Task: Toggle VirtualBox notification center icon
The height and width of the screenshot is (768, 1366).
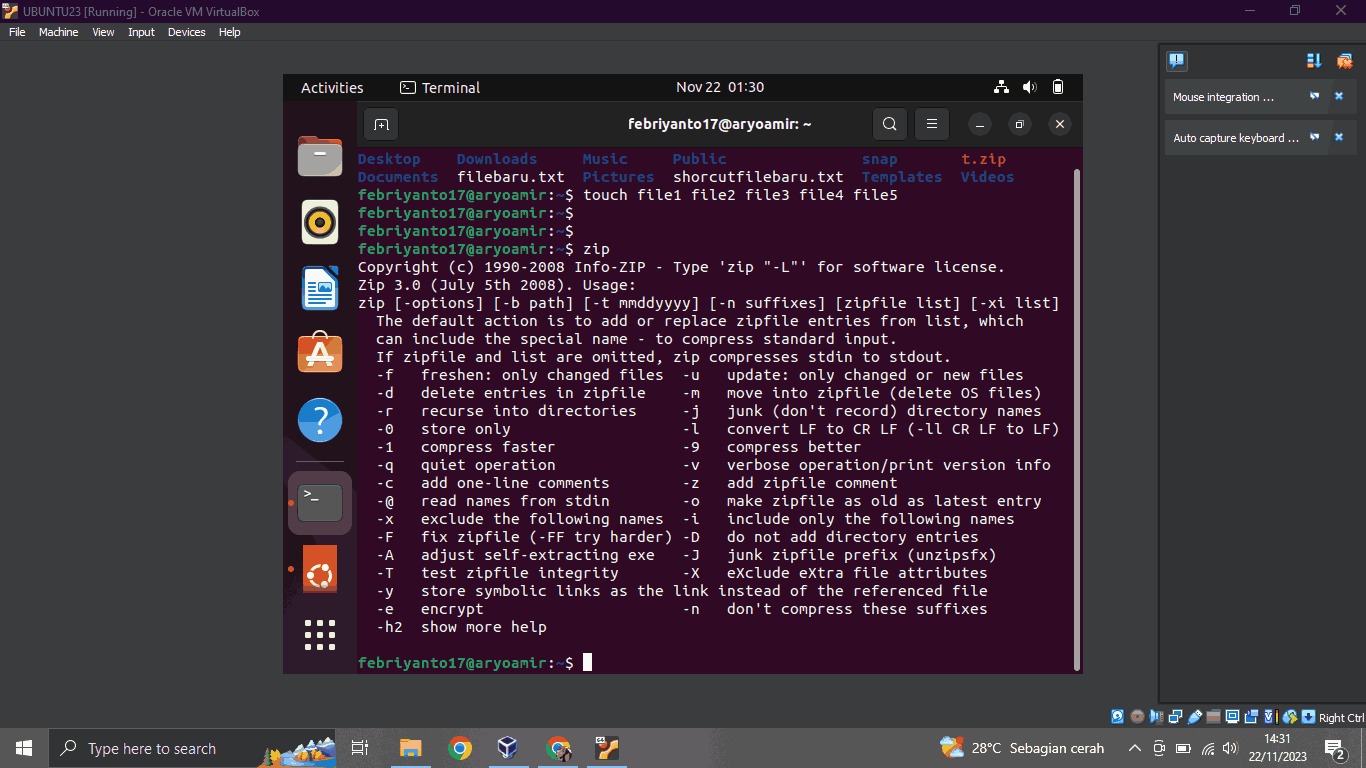Action: tap(1177, 61)
